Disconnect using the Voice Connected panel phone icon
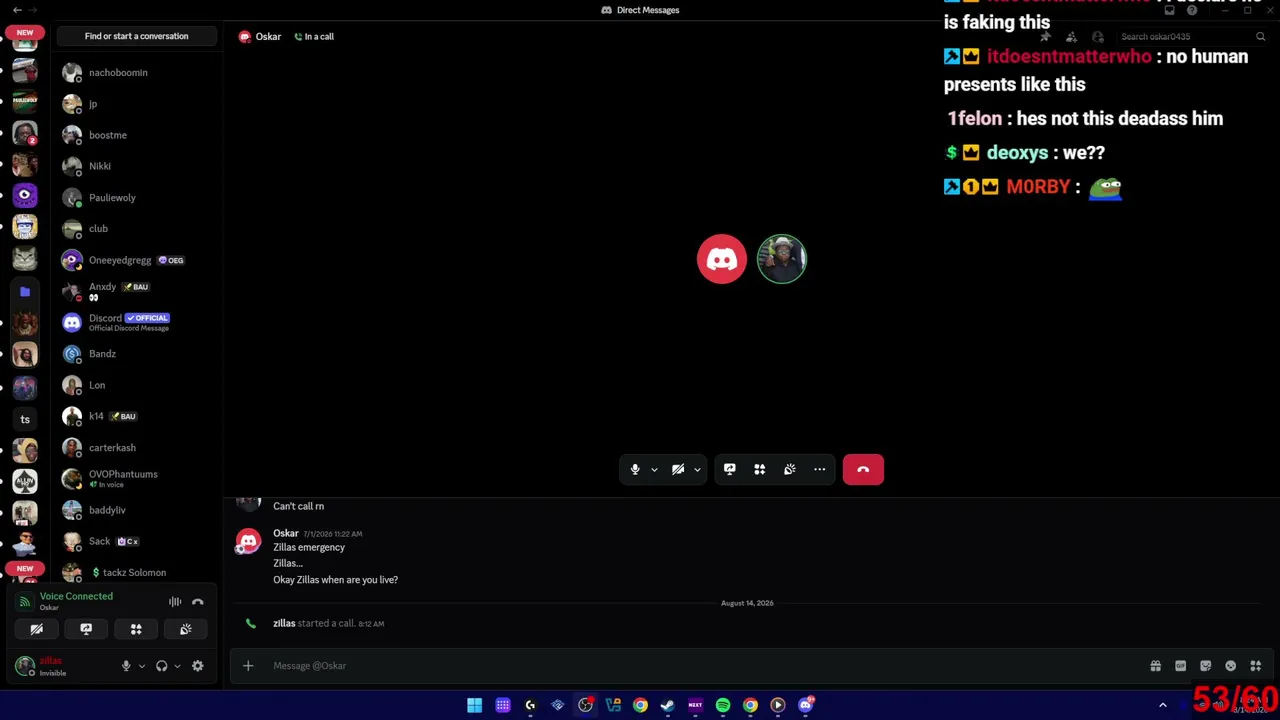The height and width of the screenshot is (720, 1280). [x=198, y=602]
